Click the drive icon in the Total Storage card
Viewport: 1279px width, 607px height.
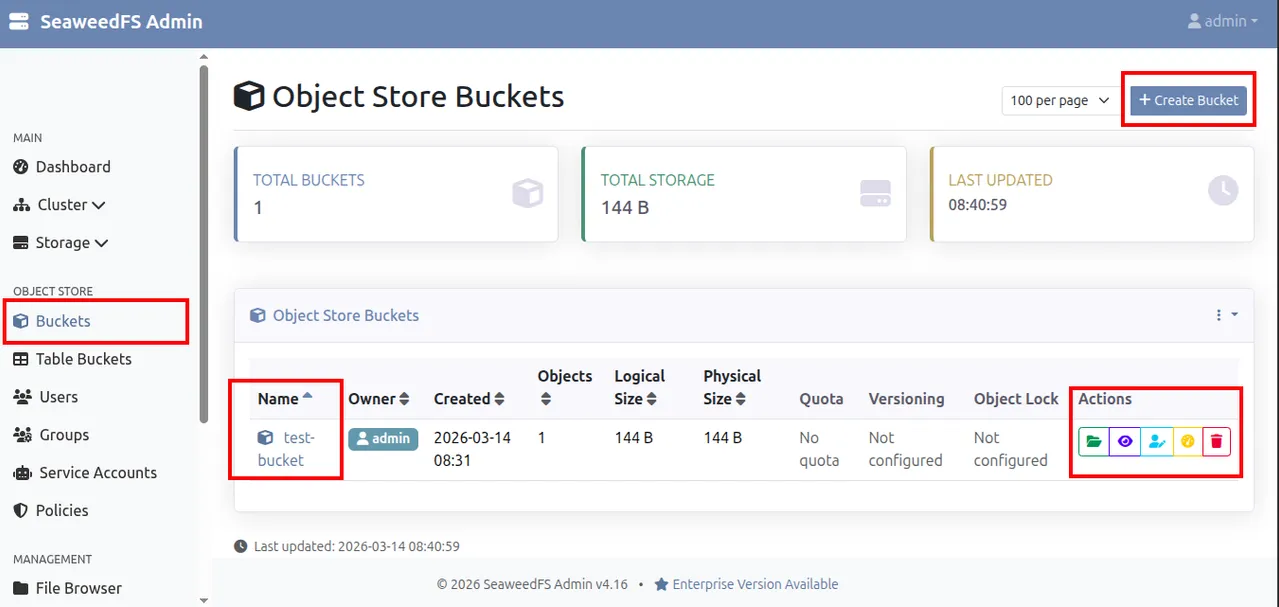point(875,193)
